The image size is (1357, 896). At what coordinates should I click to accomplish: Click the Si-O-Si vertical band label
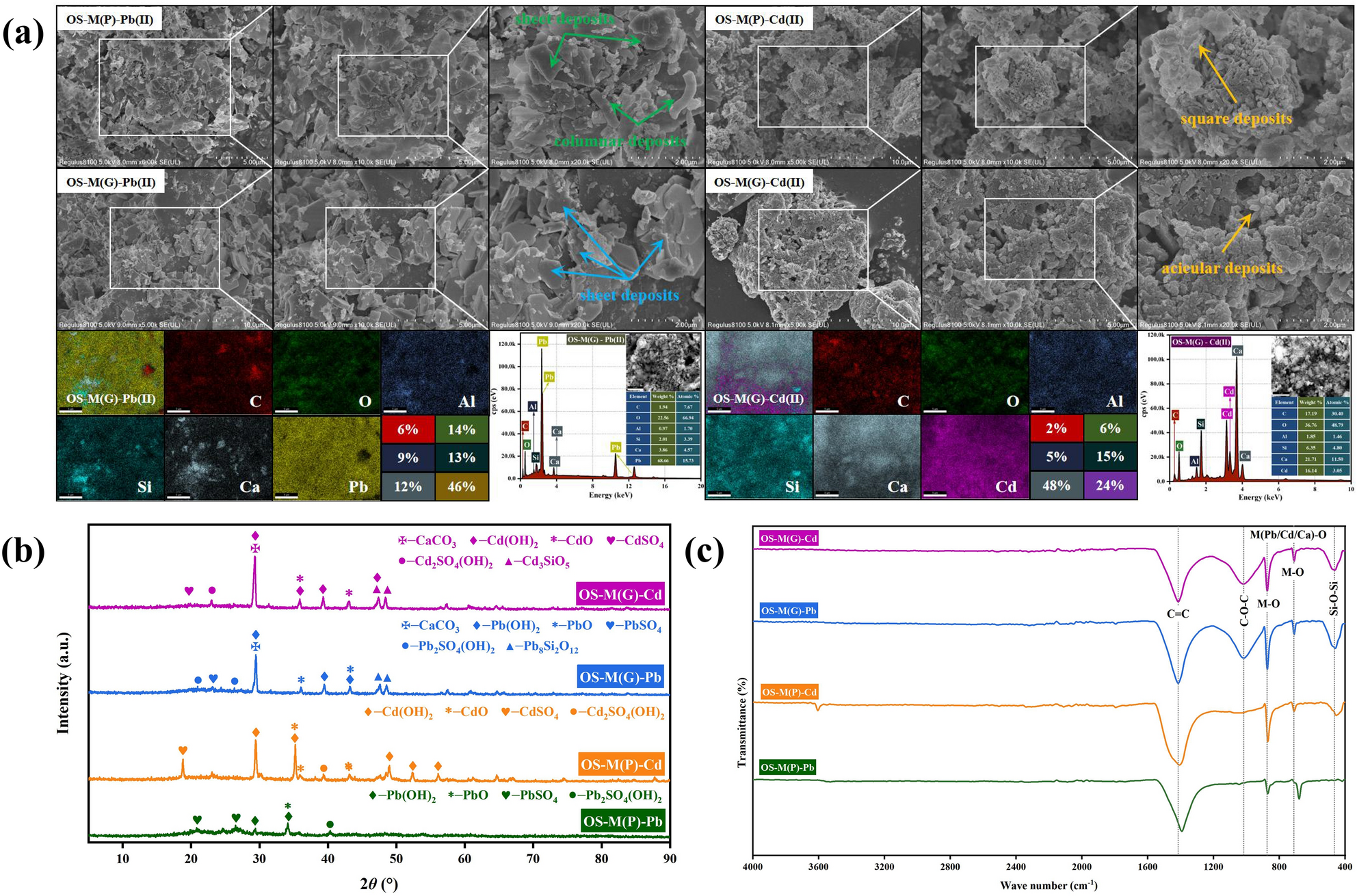(x=1333, y=598)
